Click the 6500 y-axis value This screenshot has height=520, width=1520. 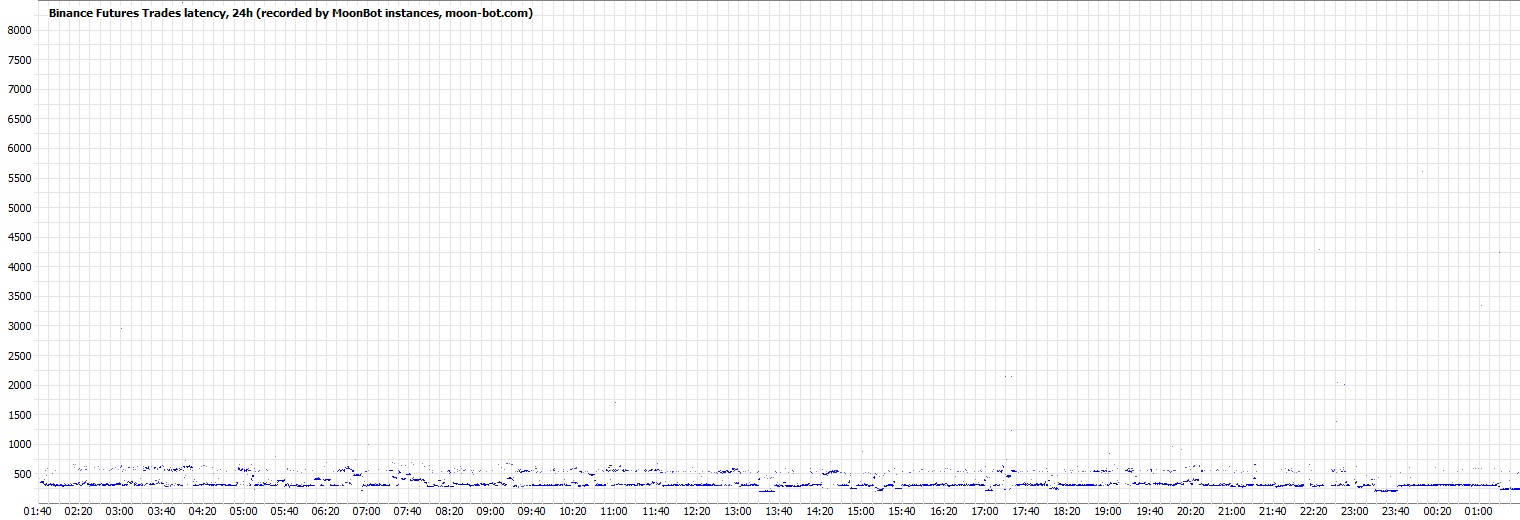coord(20,119)
